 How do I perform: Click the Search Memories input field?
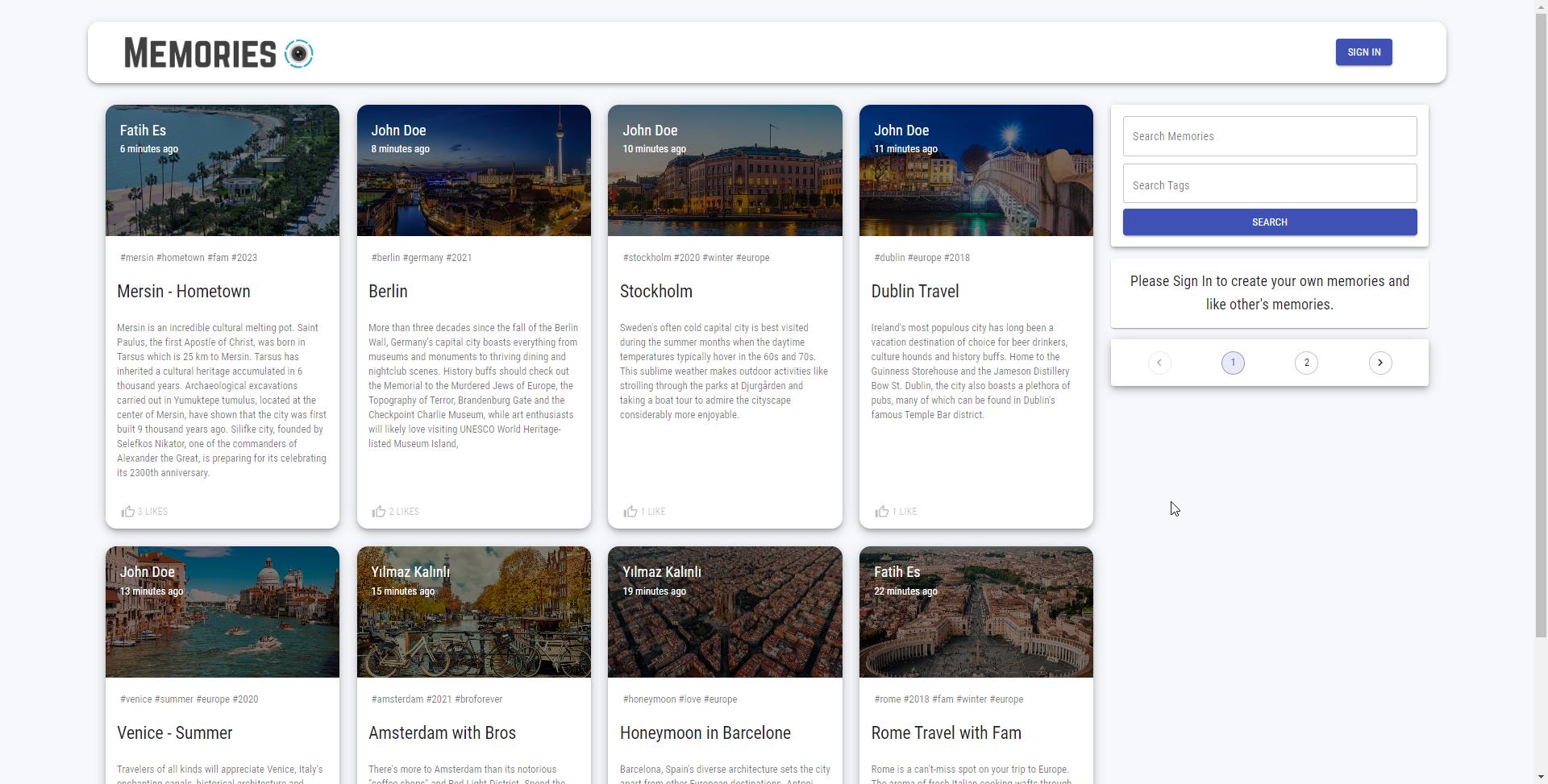click(x=1269, y=135)
